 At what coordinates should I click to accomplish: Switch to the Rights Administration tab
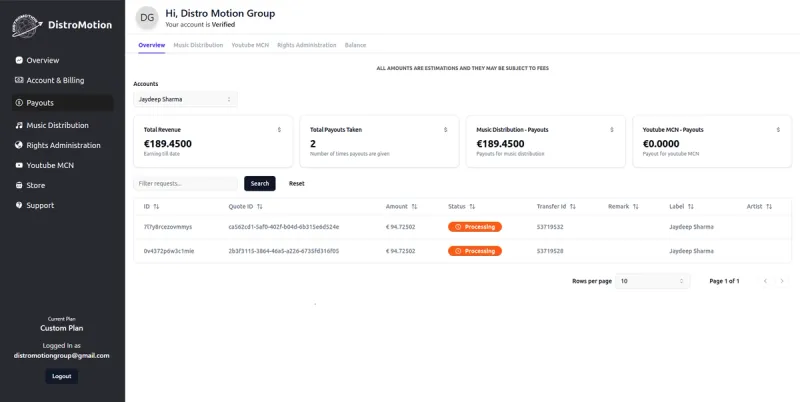(307, 45)
